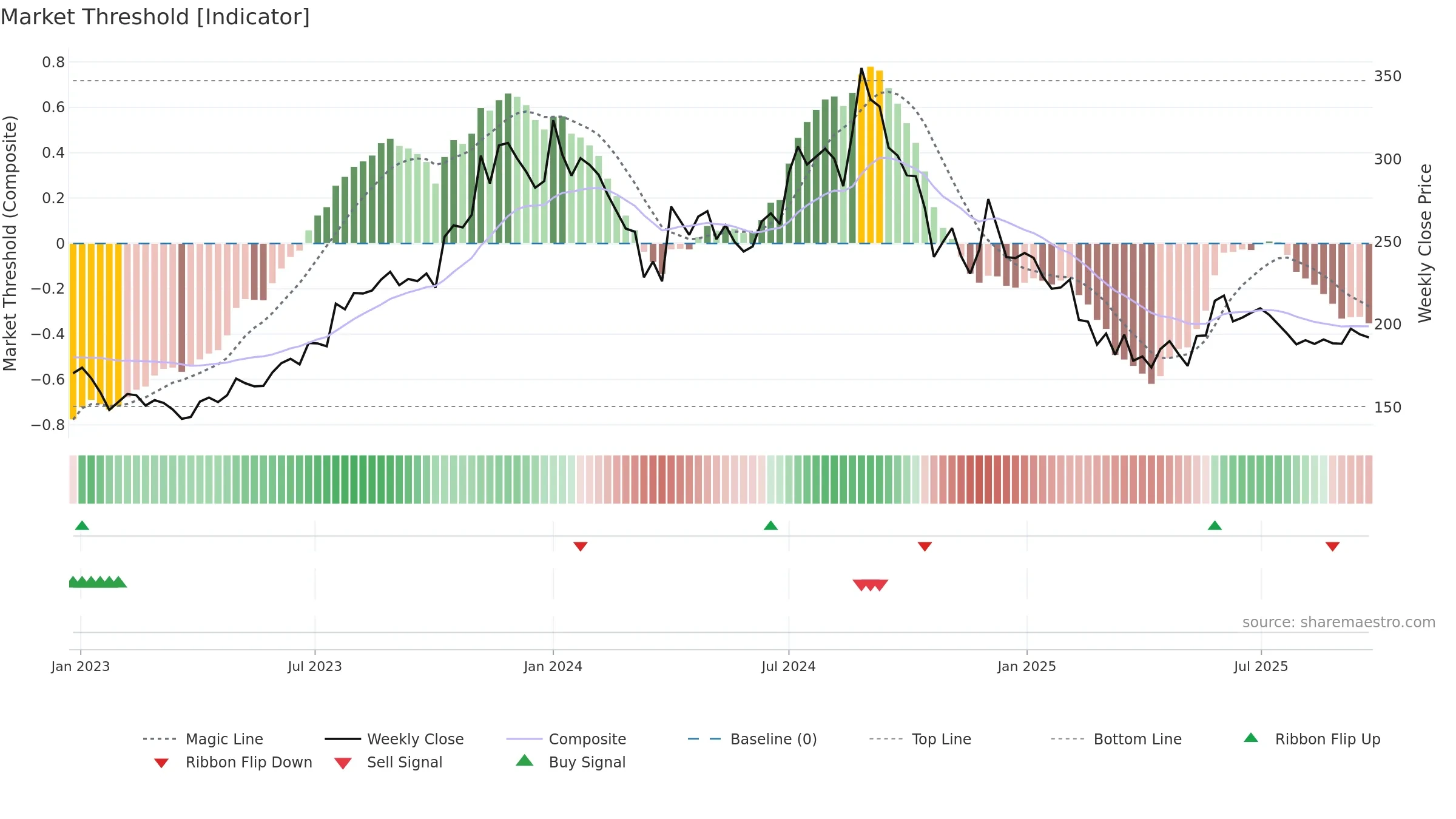Click the green flip-up triangle near Jul 2024
1456x819 pixels.
(x=770, y=525)
